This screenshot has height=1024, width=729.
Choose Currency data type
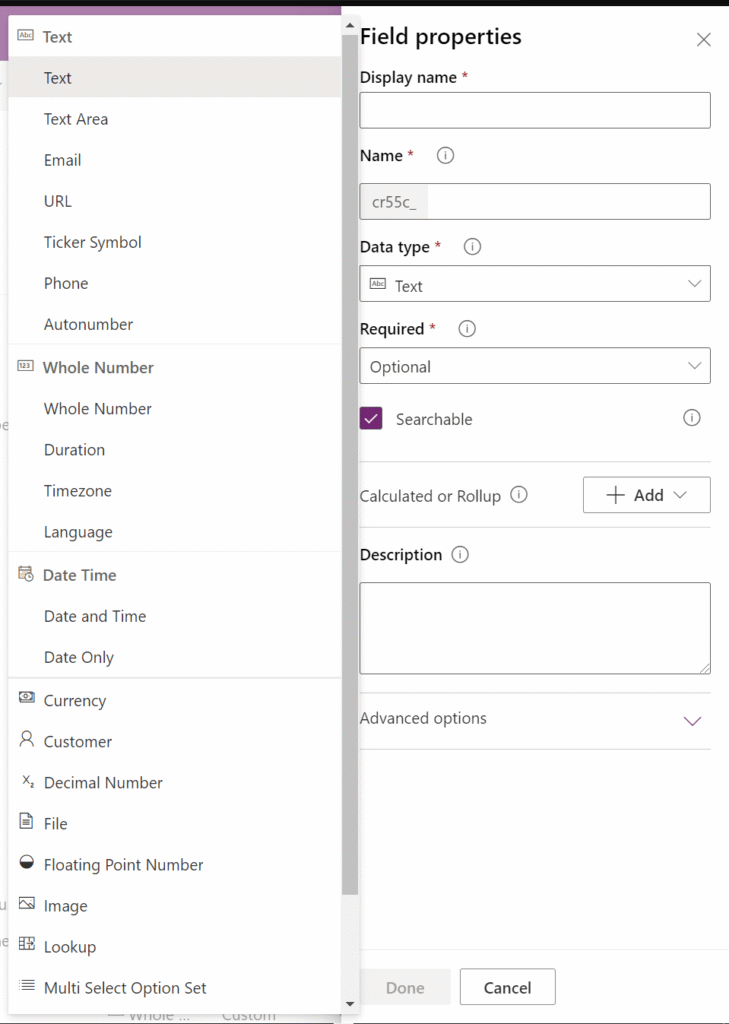(174, 700)
